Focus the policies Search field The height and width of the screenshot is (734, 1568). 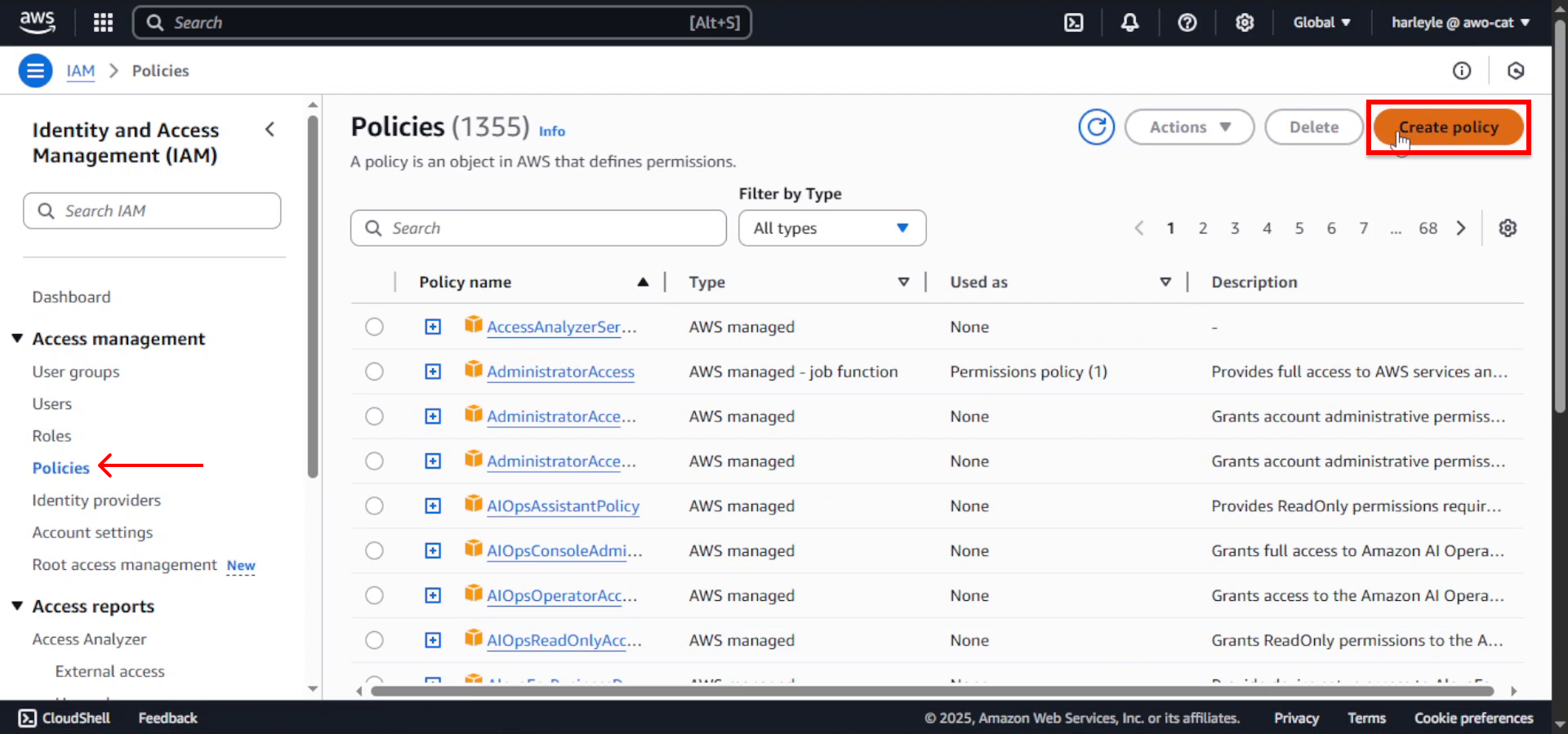538,228
